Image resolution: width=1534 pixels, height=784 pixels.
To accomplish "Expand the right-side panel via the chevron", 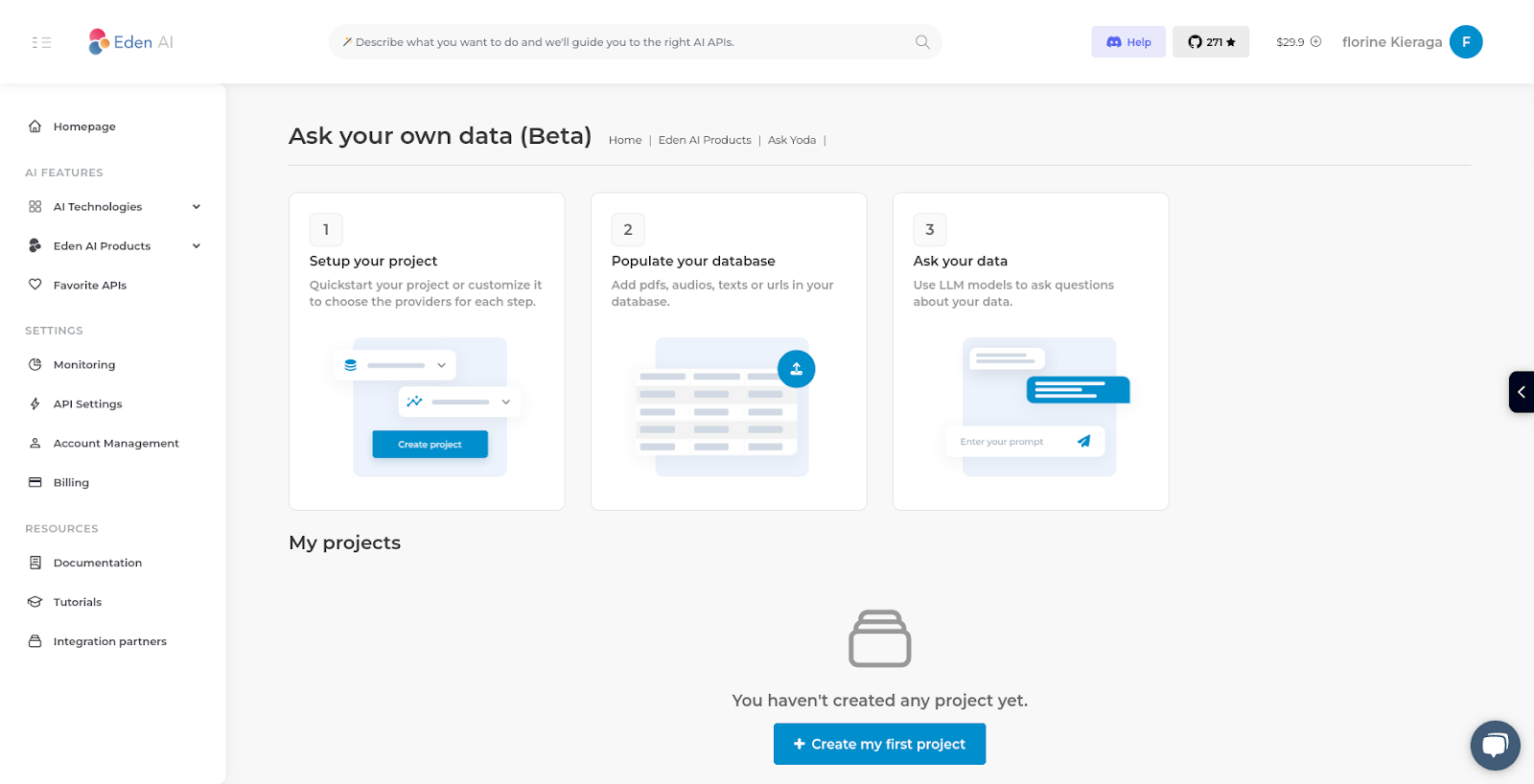I will click(x=1522, y=392).
